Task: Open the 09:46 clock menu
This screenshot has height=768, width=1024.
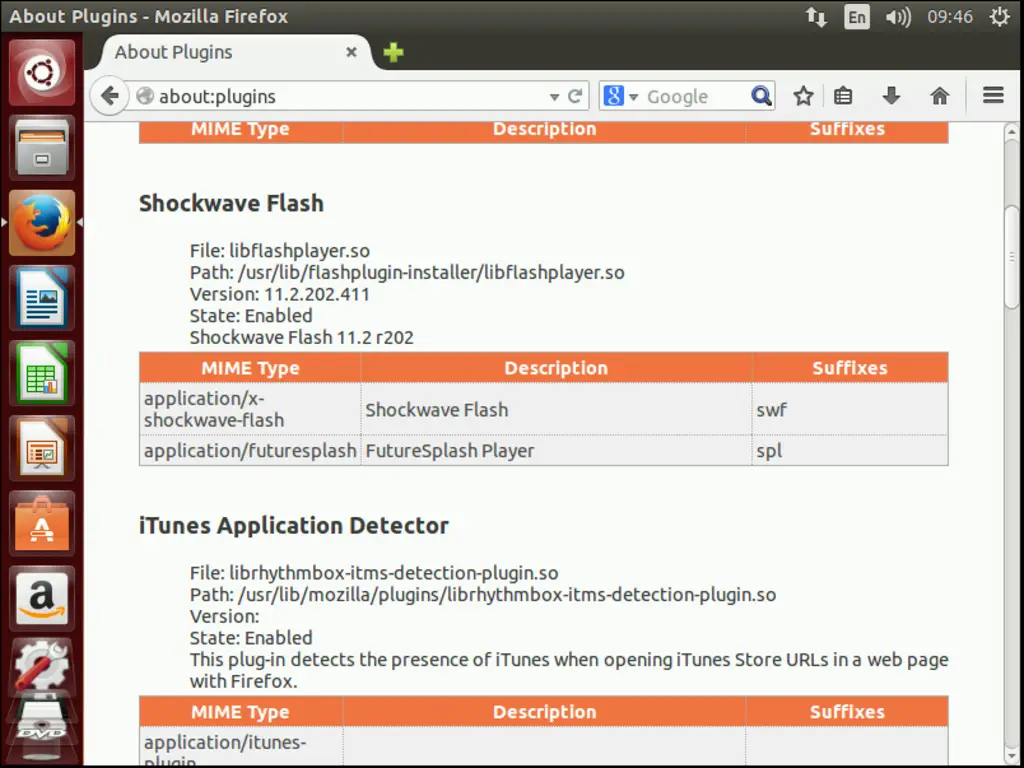Action: pyautogui.click(x=950, y=17)
